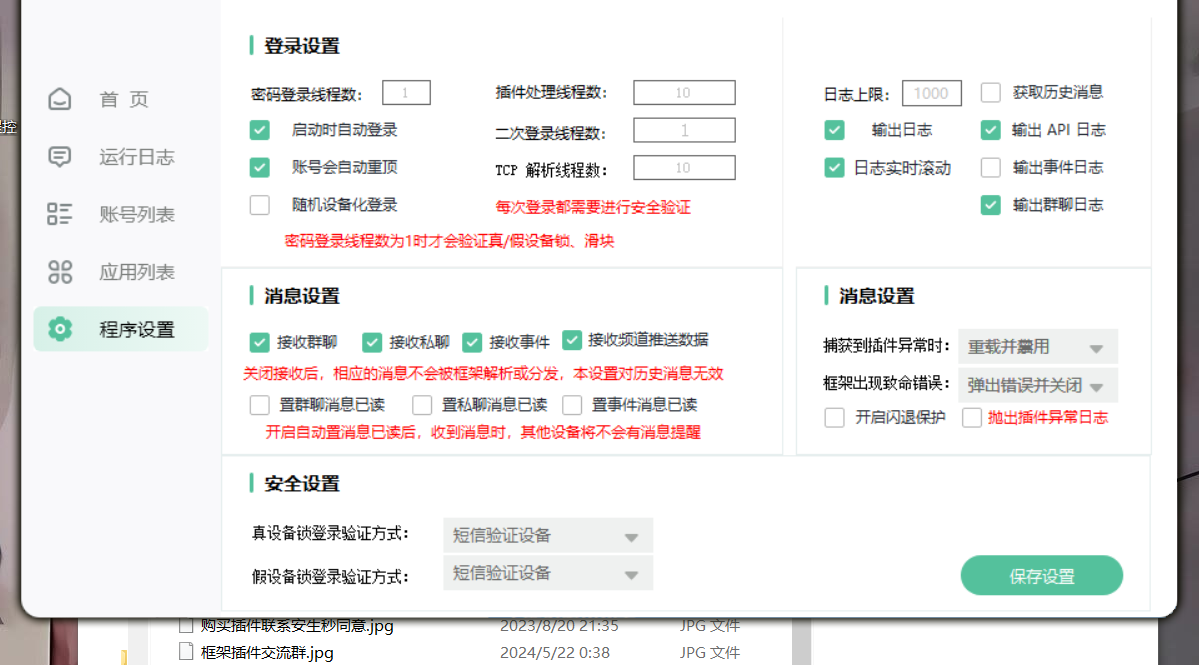Select the 运行日志 log icon
The image size is (1199, 665).
[x=60, y=158]
